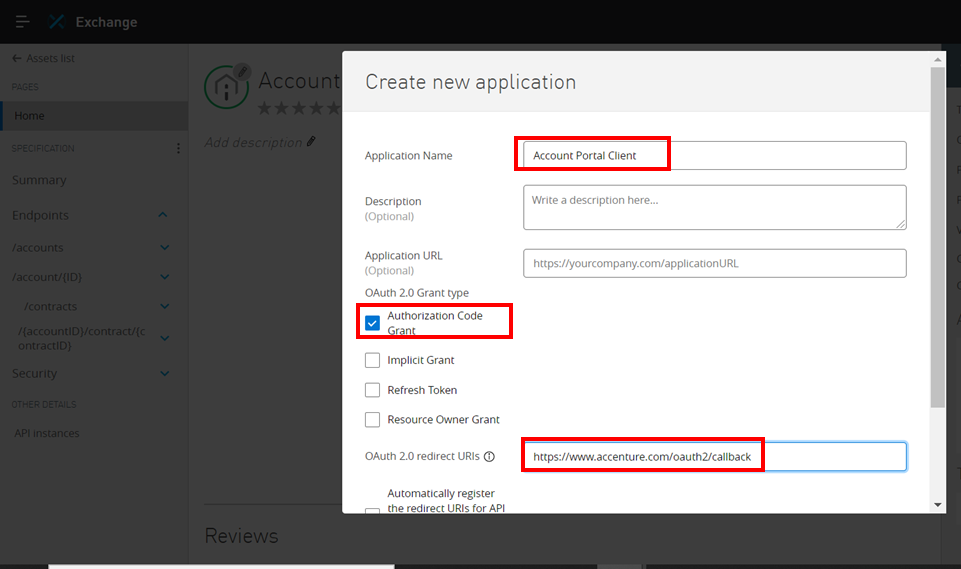Open the hamburger navigation menu
The height and width of the screenshot is (569, 961).
click(22, 22)
